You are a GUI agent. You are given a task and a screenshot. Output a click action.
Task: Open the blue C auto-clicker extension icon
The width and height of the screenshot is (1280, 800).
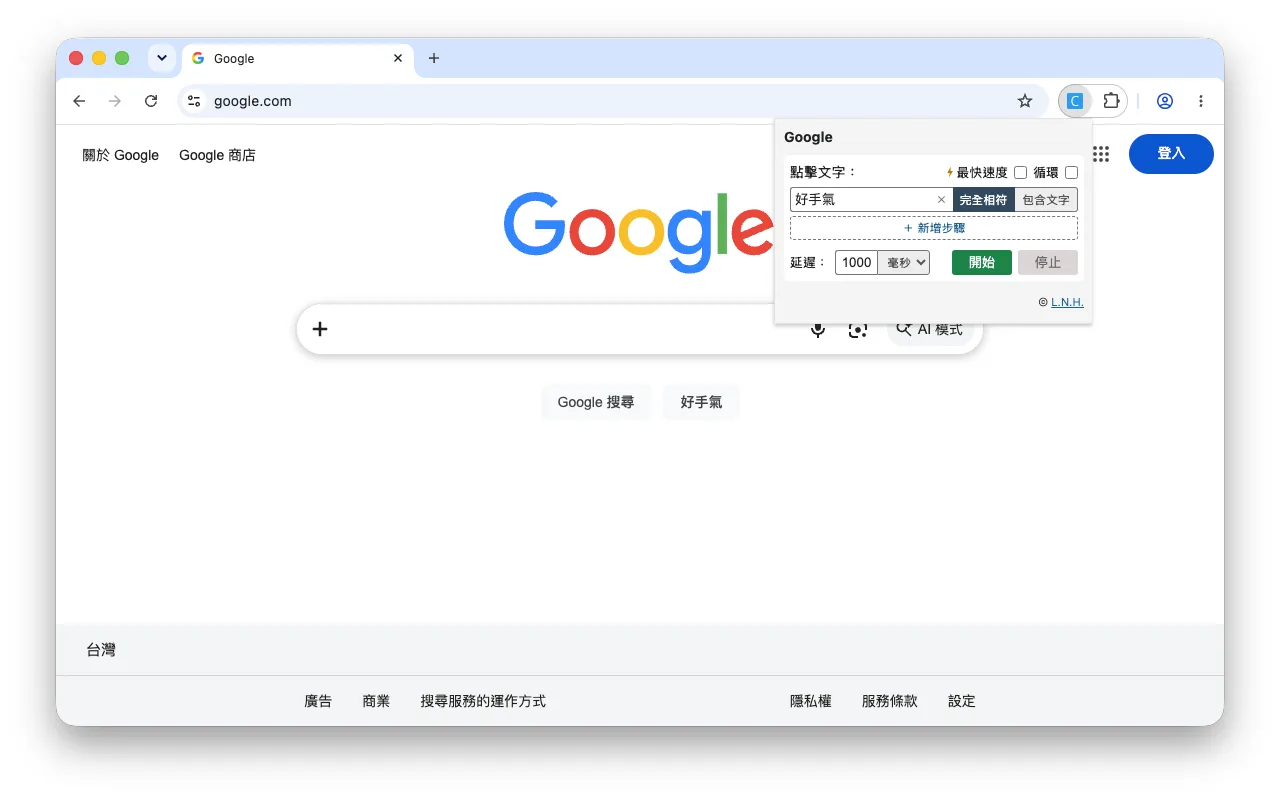click(x=1075, y=101)
